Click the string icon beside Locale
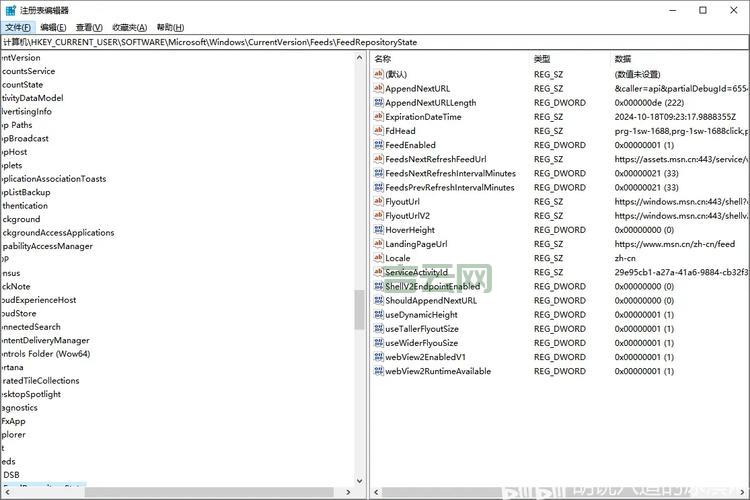This screenshot has width=750, height=500. click(x=379, y=258)
